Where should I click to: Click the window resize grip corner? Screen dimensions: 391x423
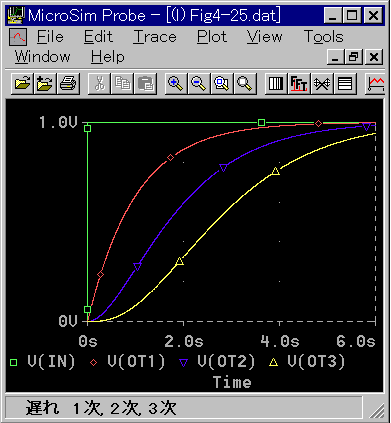point(377,410)
